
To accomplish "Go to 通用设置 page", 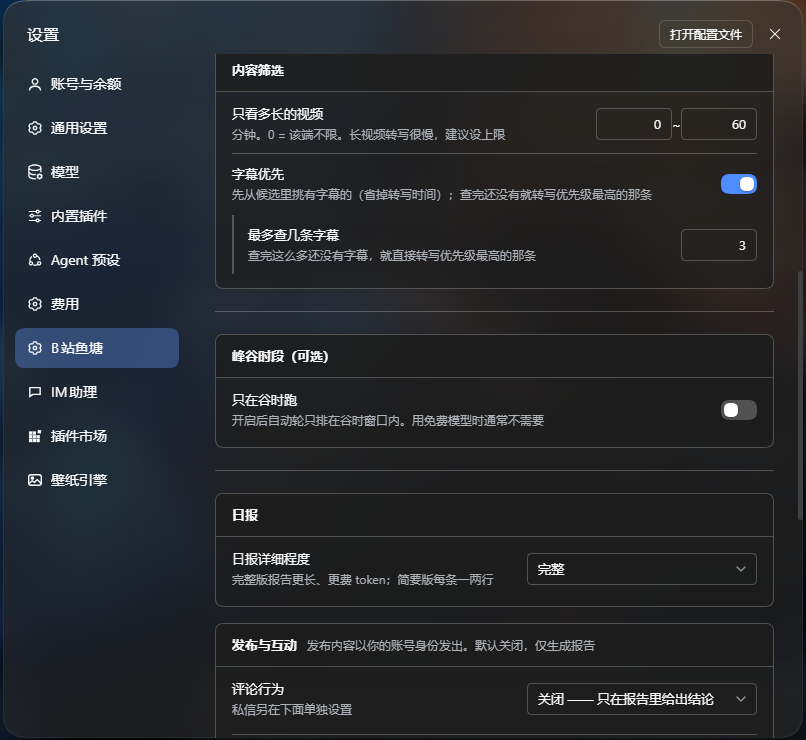I will pyautogui.click(x=97, y=128).
